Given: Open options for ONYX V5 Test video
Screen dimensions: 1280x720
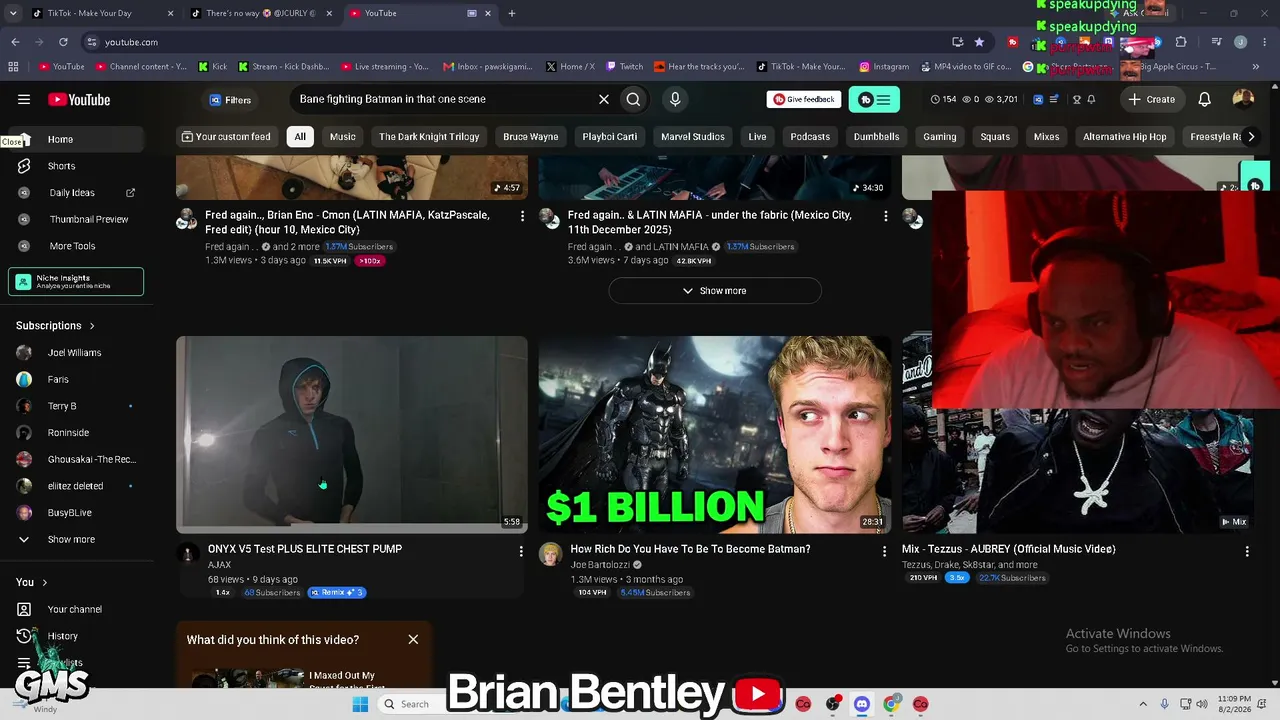Looking at the screenshot, I should 521,551.
